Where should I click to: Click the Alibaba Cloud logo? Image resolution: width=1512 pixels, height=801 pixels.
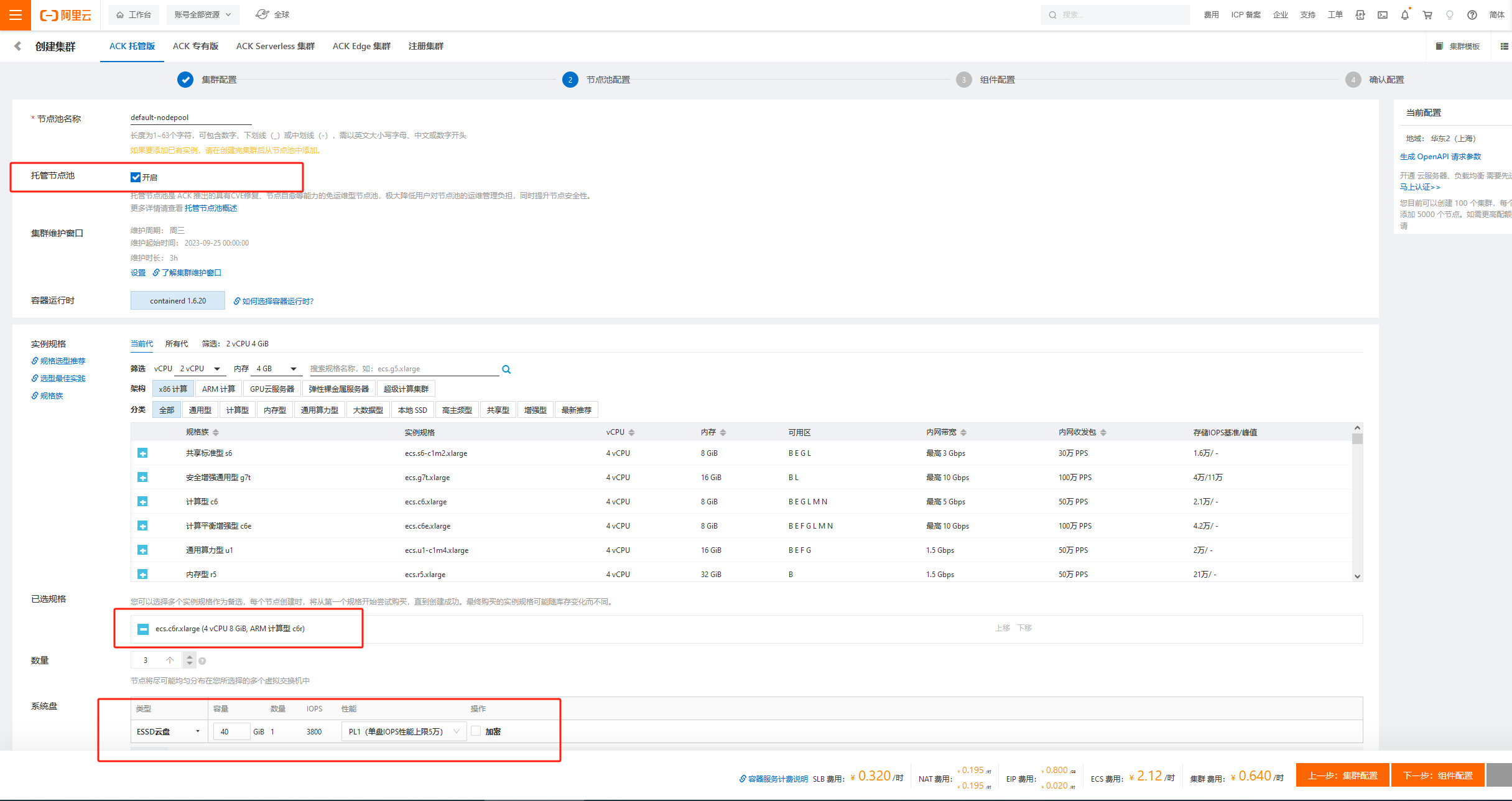(65, 15)
